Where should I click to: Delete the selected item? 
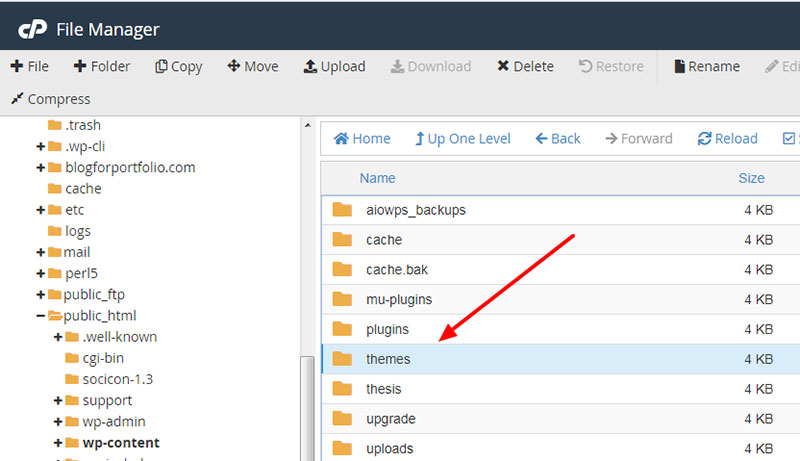[x=526, y=66]
